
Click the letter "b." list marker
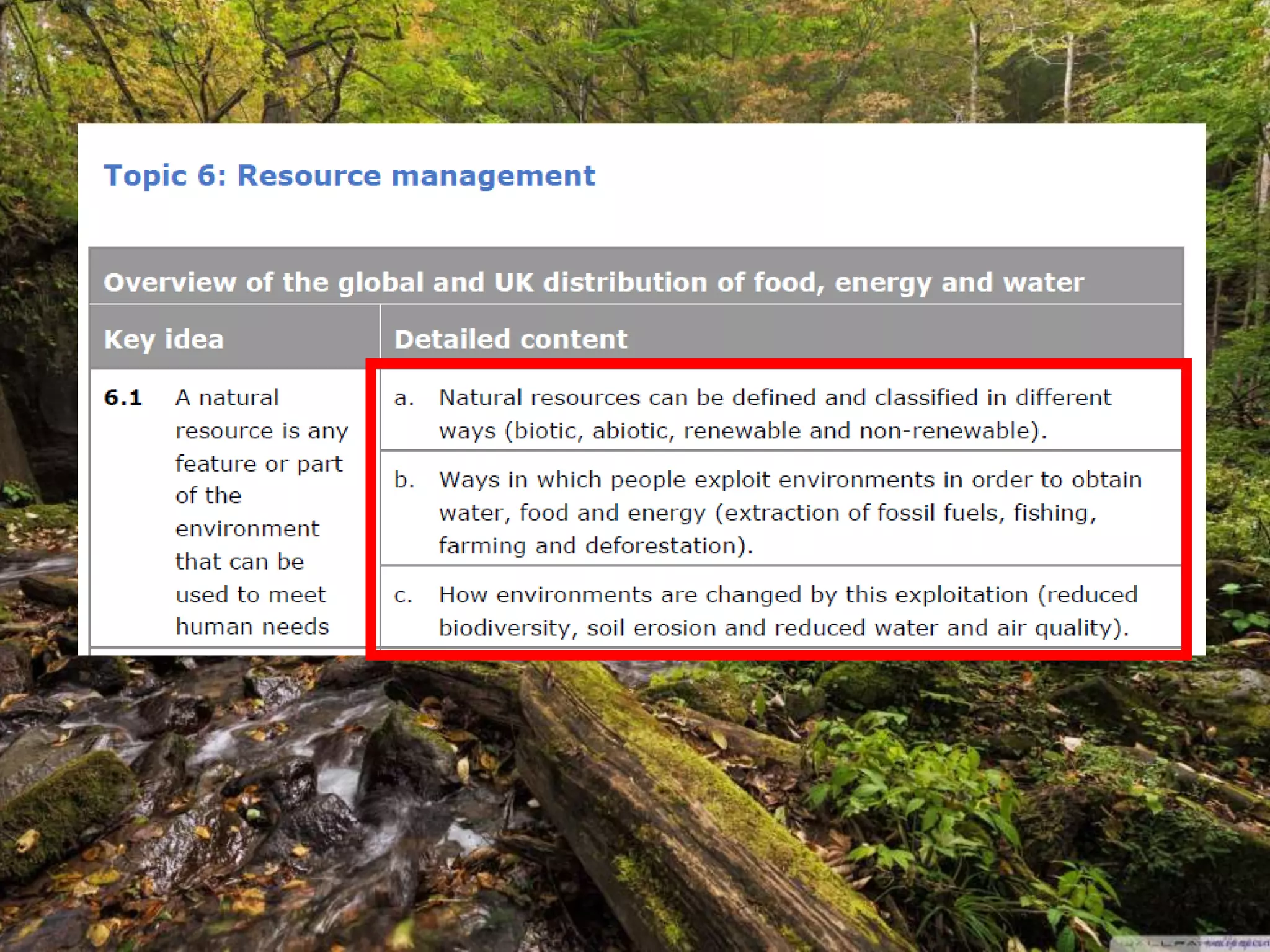pyautogui.click(x=404, y=480)
